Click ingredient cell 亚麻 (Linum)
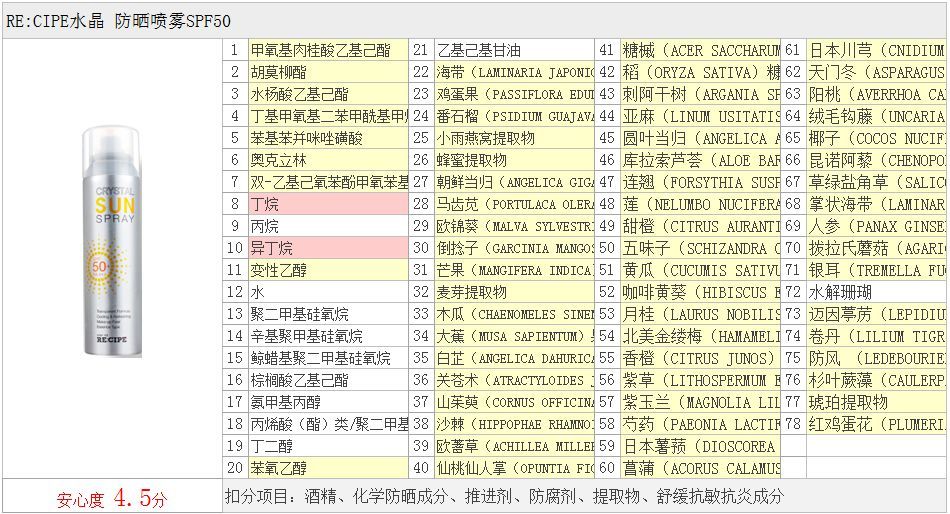The image size is (950, 514). pos(700,116)
